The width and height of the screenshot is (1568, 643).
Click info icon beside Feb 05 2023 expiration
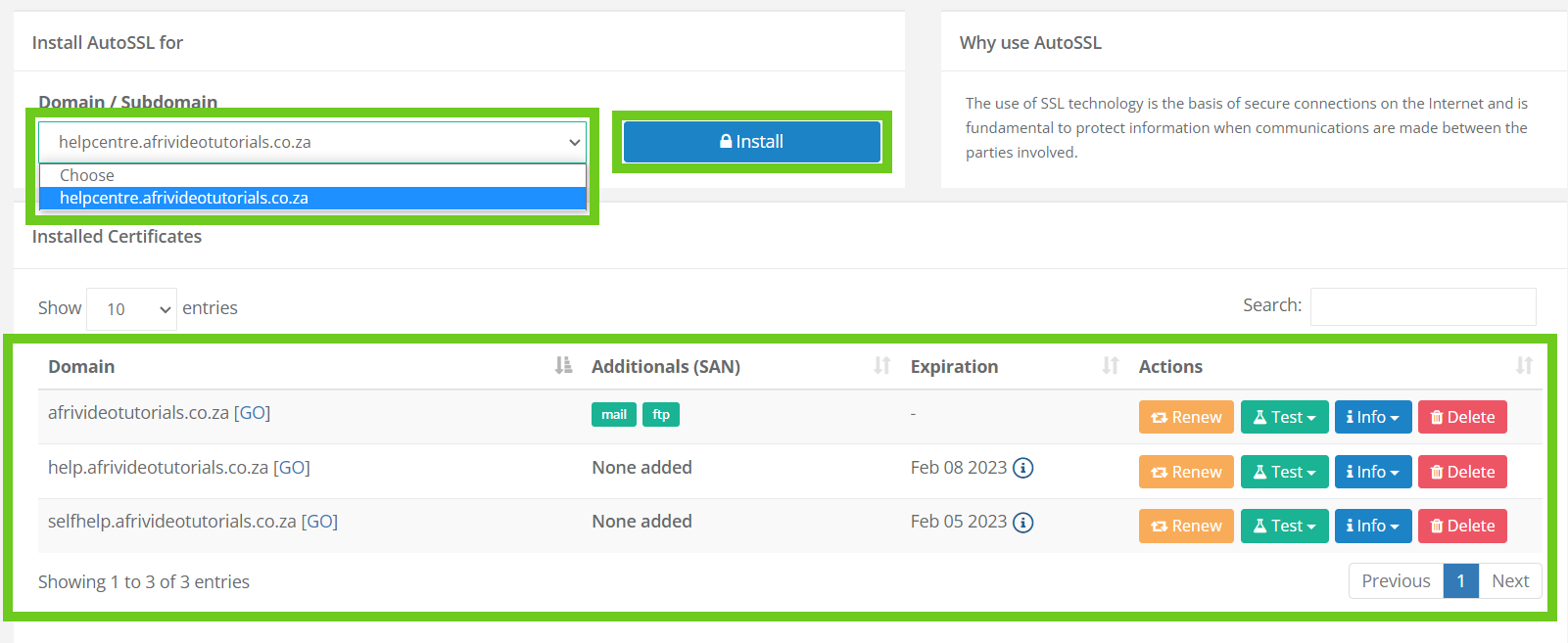[1022, 523]
